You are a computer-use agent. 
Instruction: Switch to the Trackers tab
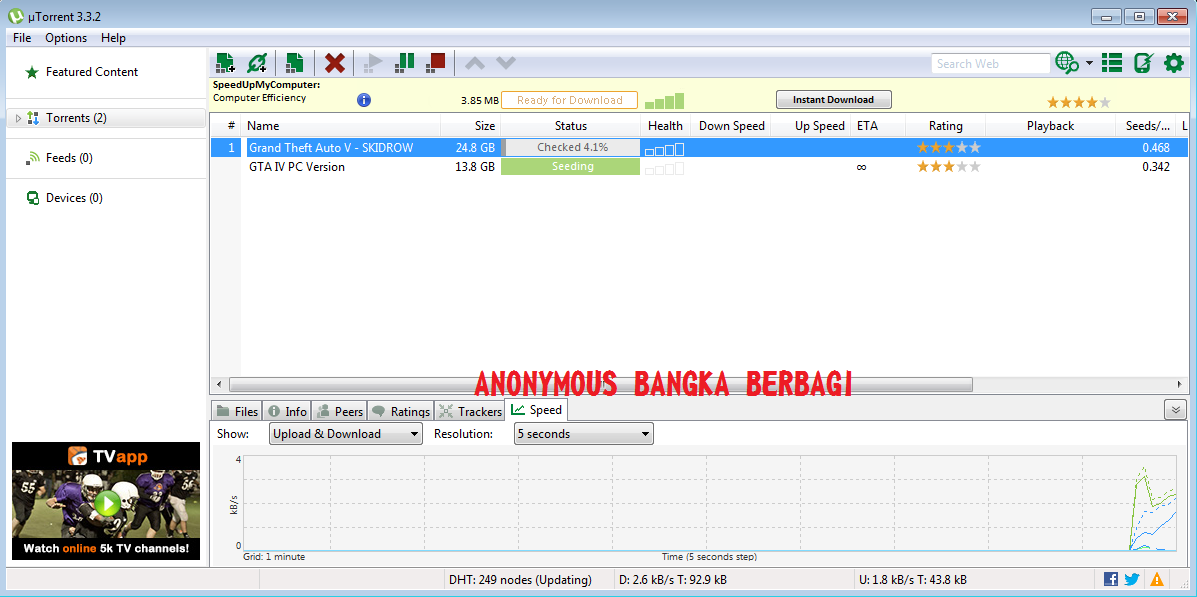pos(469,411)
